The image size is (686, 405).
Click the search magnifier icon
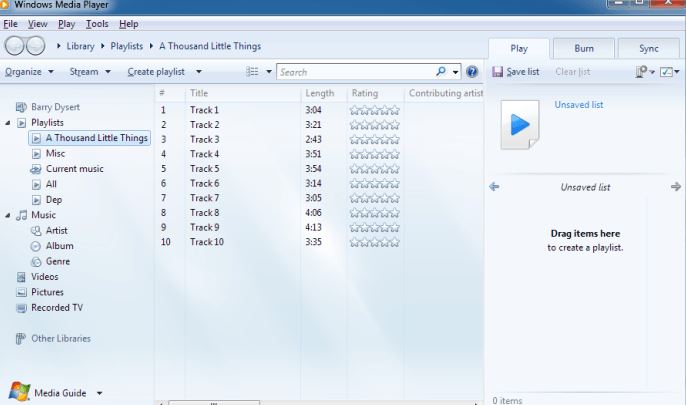click(441, 71)
